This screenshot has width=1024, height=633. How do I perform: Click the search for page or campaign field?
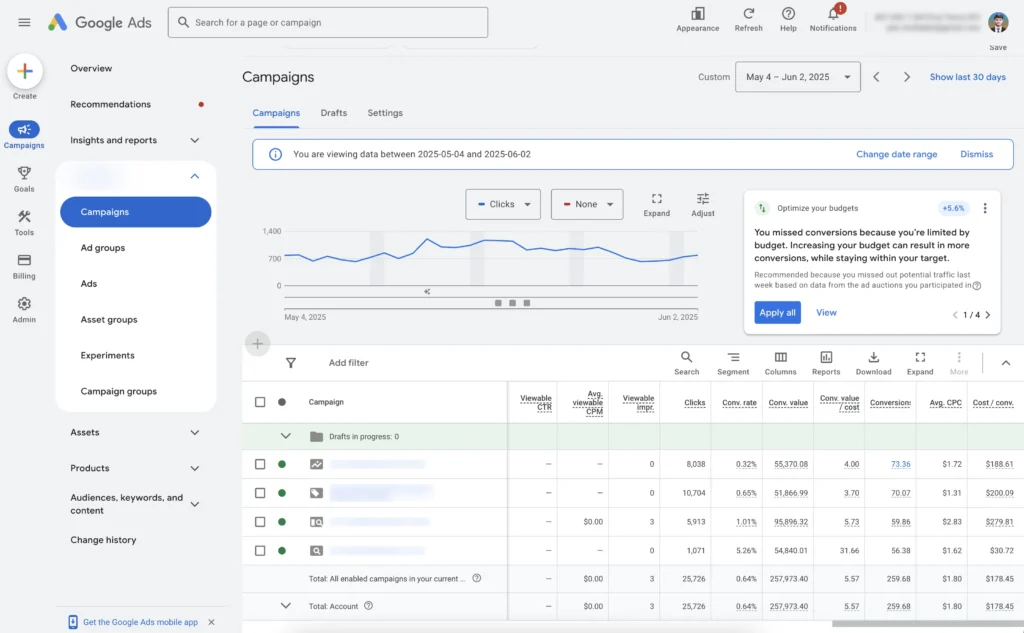328,22
